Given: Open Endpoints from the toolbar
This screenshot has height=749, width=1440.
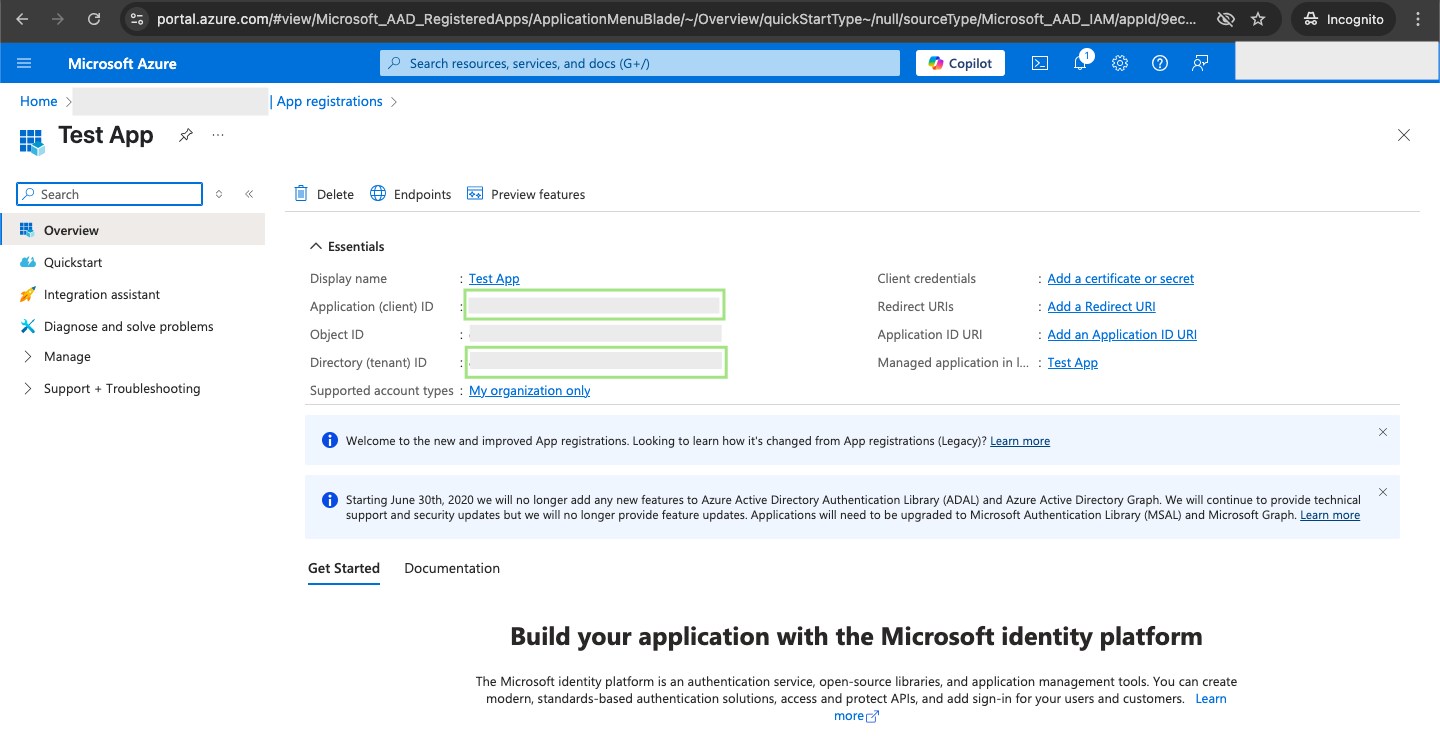Looking at the screenshot, I should 411,194.
